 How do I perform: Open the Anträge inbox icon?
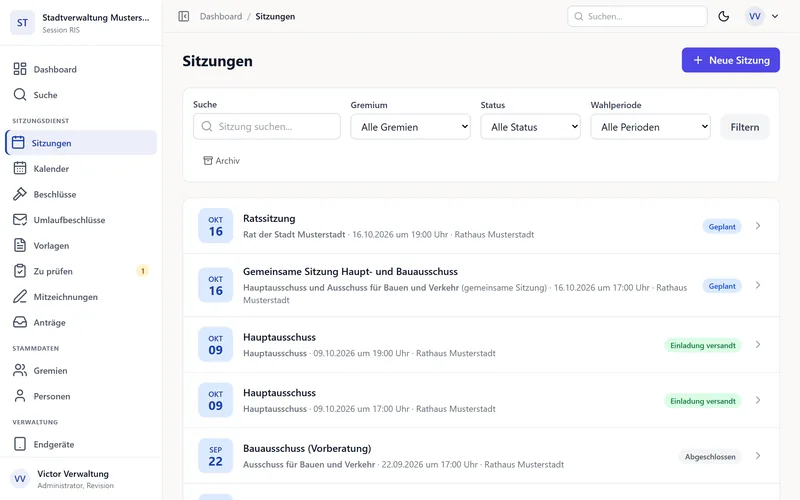(20, 322)
